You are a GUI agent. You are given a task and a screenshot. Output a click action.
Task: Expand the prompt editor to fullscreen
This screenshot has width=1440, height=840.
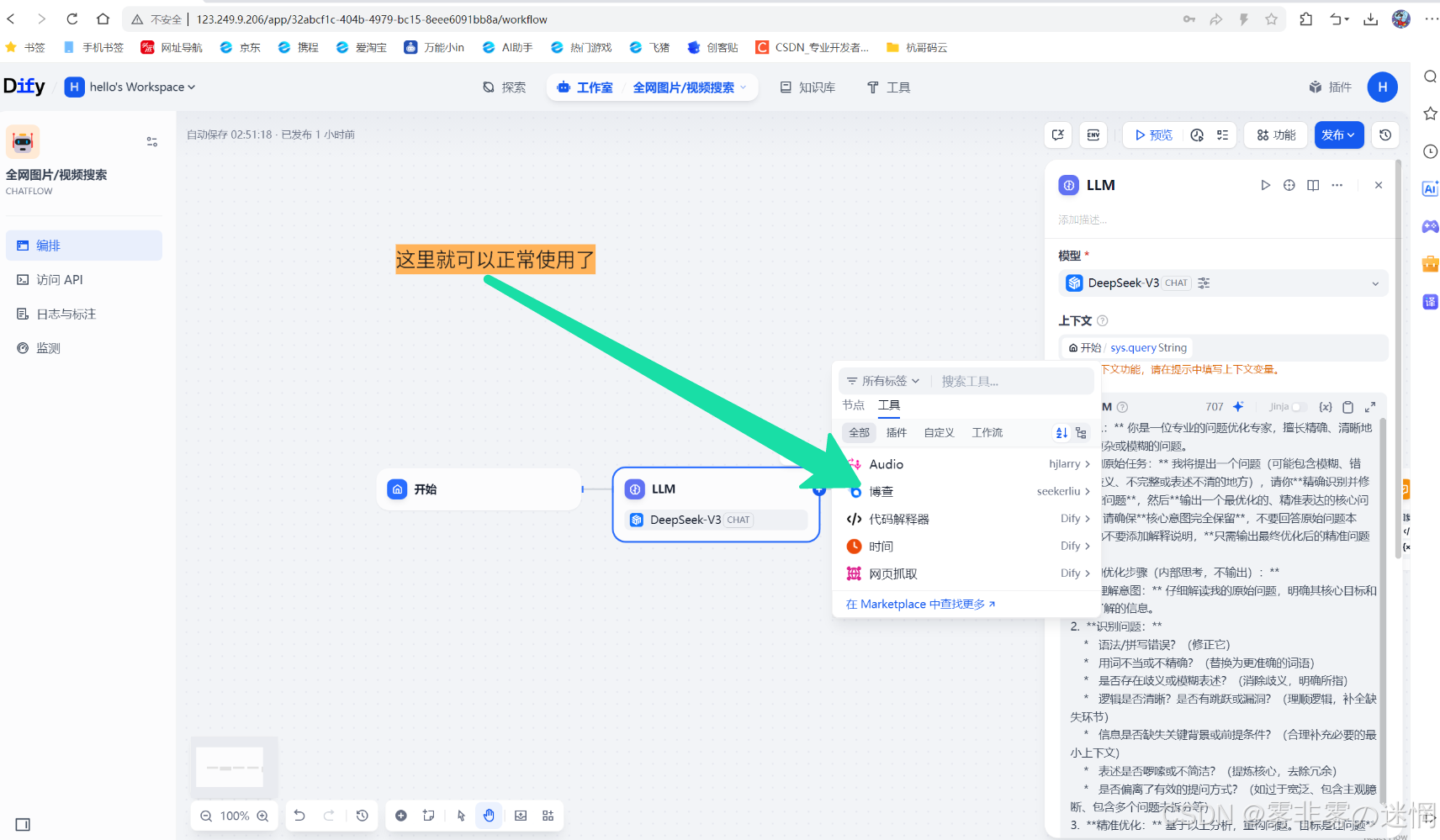[x=1370, y=407]
